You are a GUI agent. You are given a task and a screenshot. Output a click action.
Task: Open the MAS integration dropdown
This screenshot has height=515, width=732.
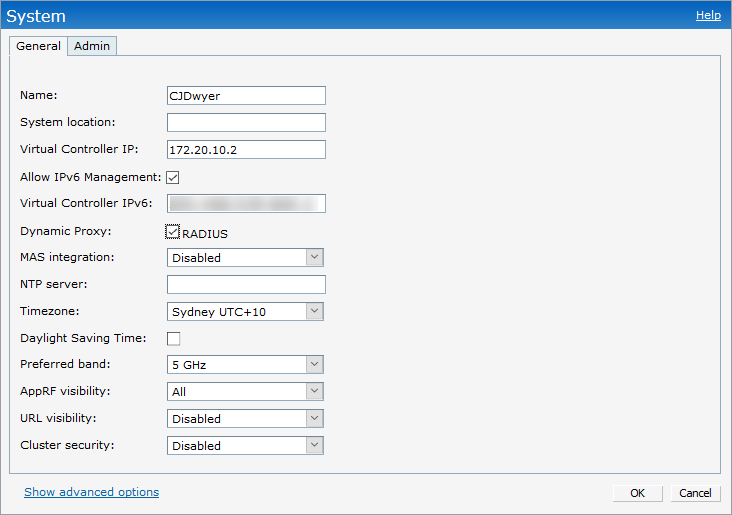[x=245, y=258]
